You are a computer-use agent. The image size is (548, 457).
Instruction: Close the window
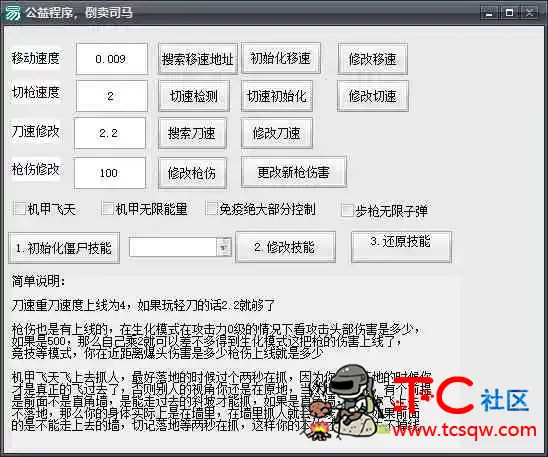[530, 13]
